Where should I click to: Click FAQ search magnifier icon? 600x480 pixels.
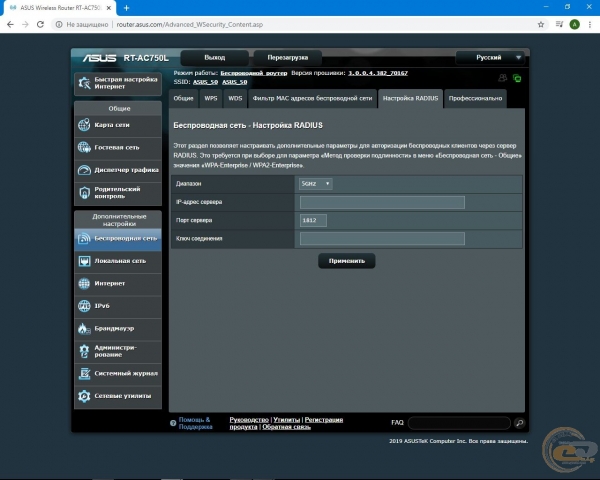(520, 423)
